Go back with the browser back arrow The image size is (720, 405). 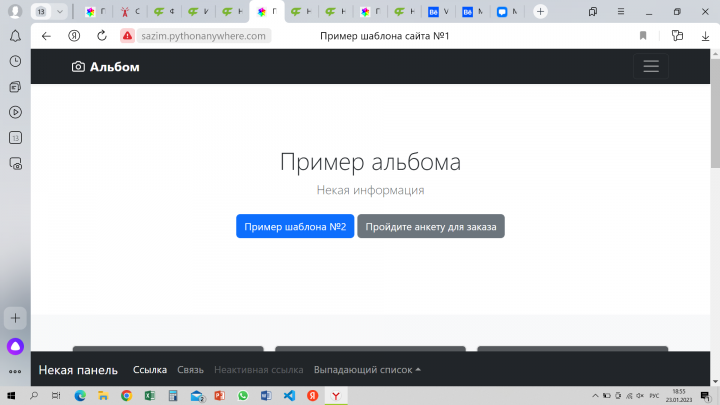46,36
